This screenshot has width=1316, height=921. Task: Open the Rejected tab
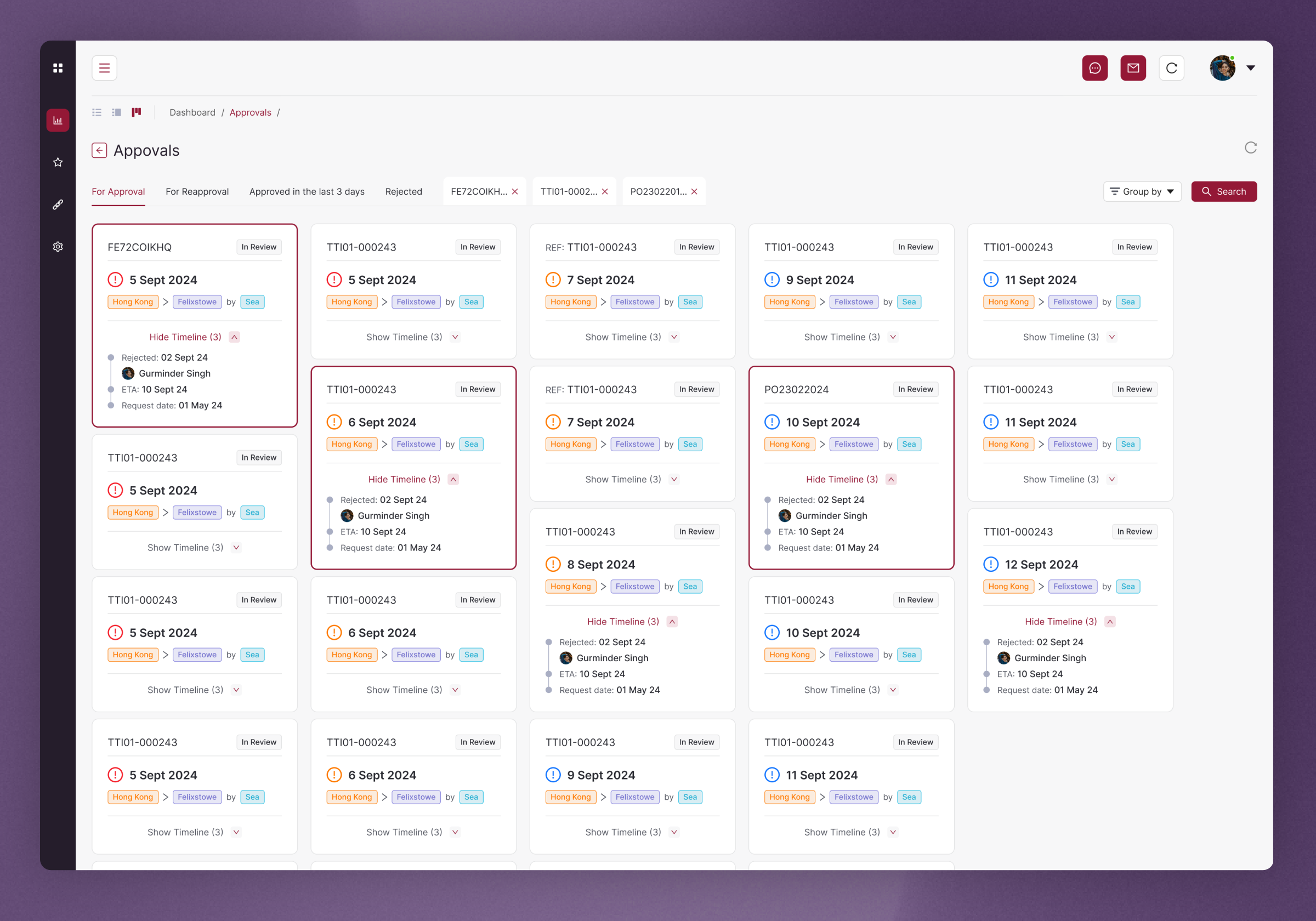[404, 191]
